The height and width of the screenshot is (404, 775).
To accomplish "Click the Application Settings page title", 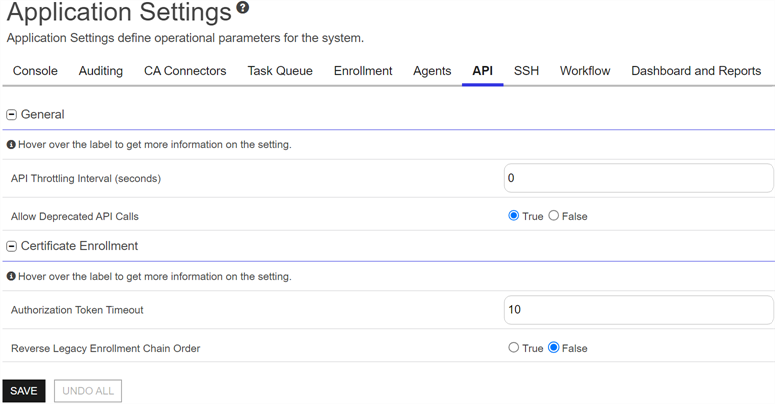I will click(119, 12).
